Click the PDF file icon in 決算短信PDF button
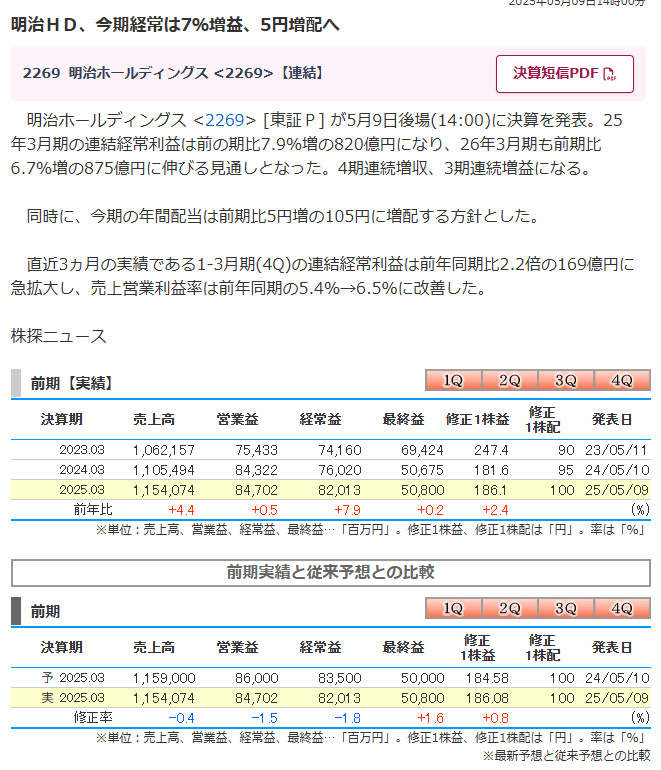This screenshot has width=661, height=770. tap(609, 74)
